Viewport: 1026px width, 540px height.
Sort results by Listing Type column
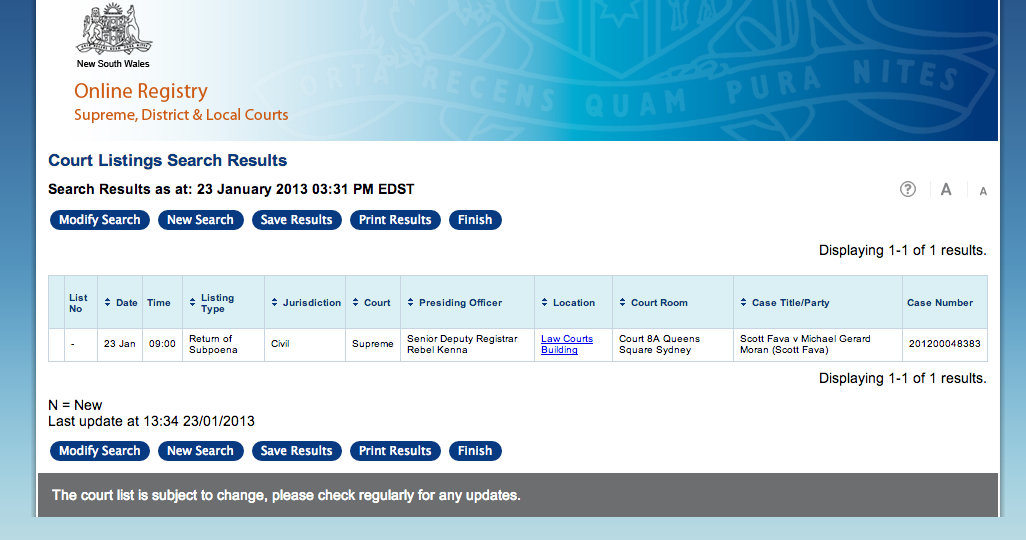[x=211, y=303]
